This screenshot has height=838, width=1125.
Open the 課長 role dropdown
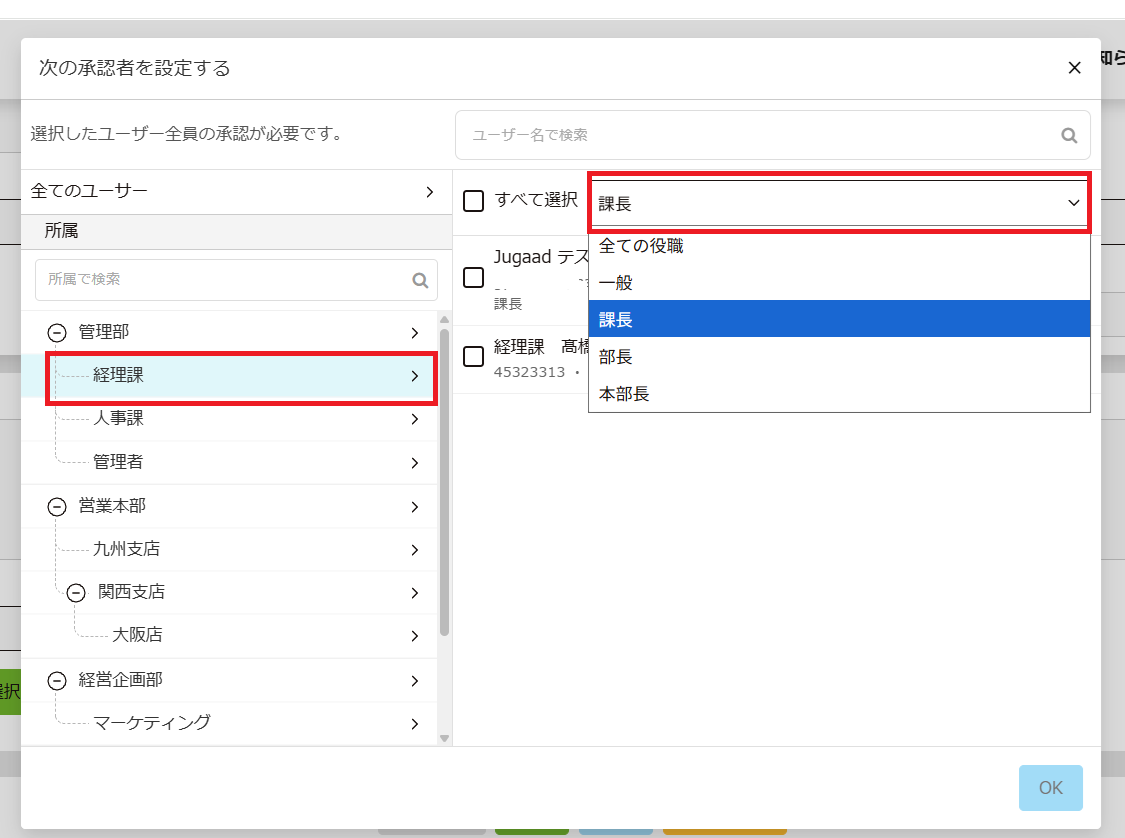point(838,203)
